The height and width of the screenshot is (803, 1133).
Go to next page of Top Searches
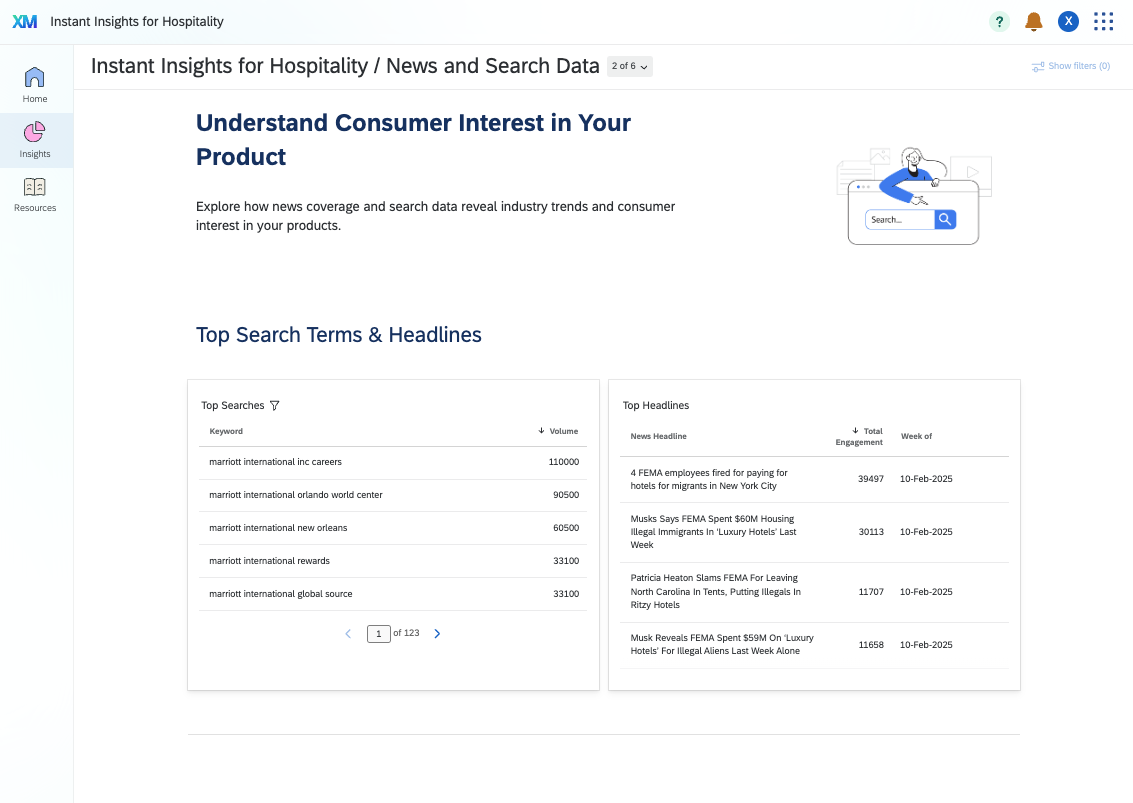[437, 634]
